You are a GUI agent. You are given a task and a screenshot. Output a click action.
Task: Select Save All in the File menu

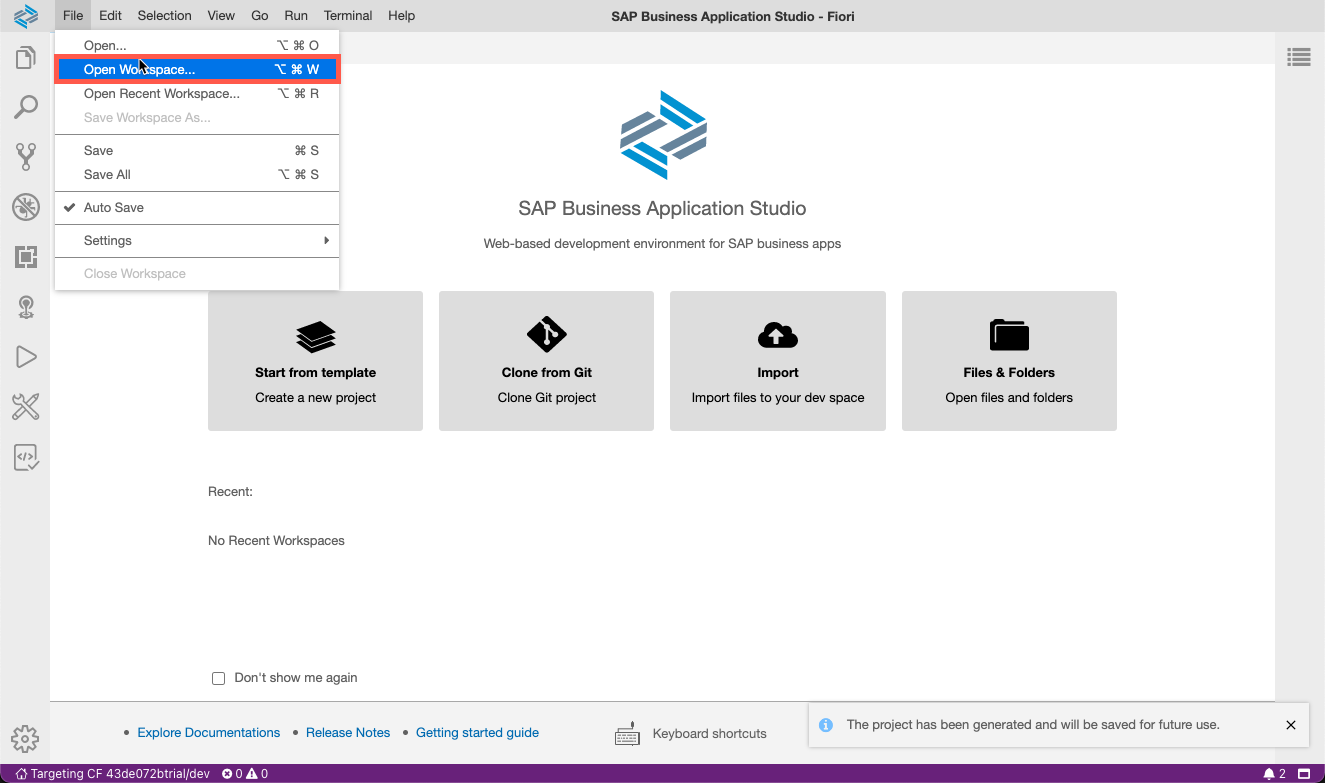(197, 175)
